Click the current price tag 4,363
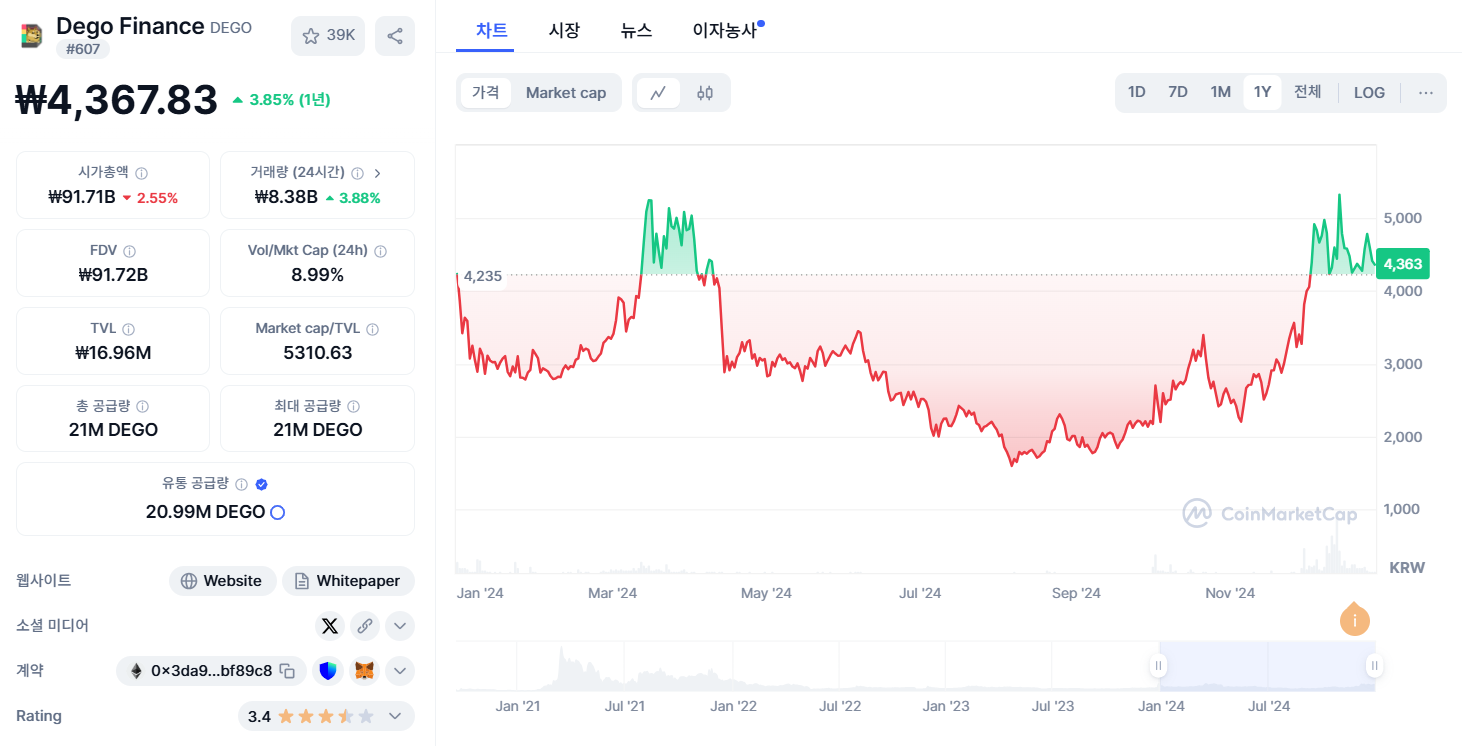 [x=1403, y=264]
